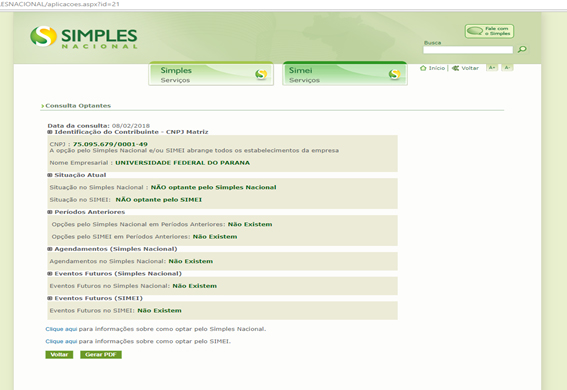The width and height of the screenshot is (567, 390).
Task: Open the Simei Serviços tab
Action: [x=345, y=74]
